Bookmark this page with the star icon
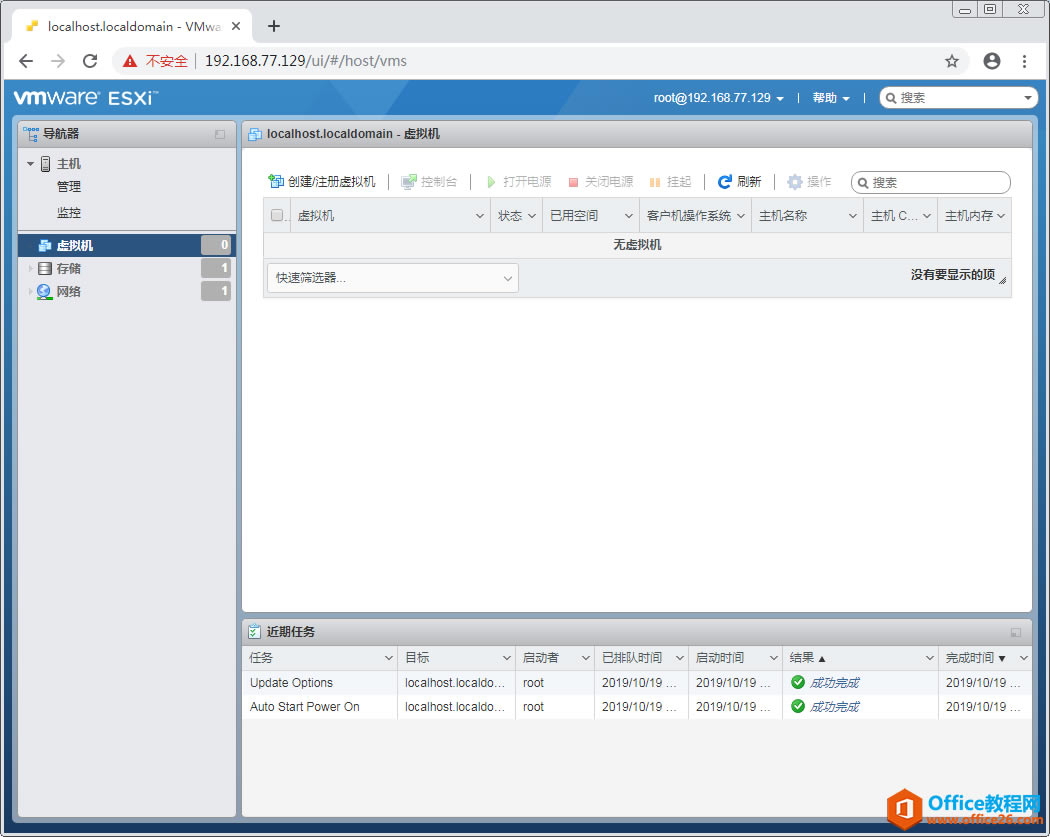The height and width of the screenshot is (837, 1050). tap(952, 61)
